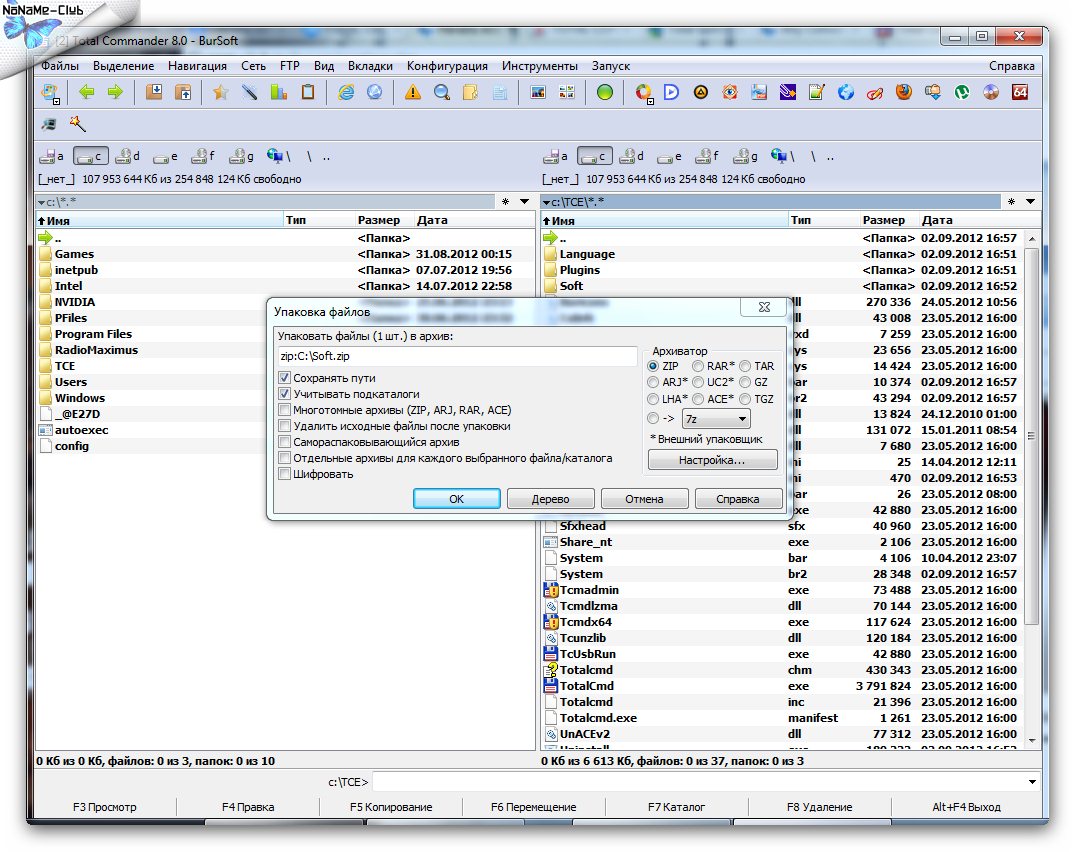Click the yellow warning triangle toolbar icon

click(x=413, y=93)
